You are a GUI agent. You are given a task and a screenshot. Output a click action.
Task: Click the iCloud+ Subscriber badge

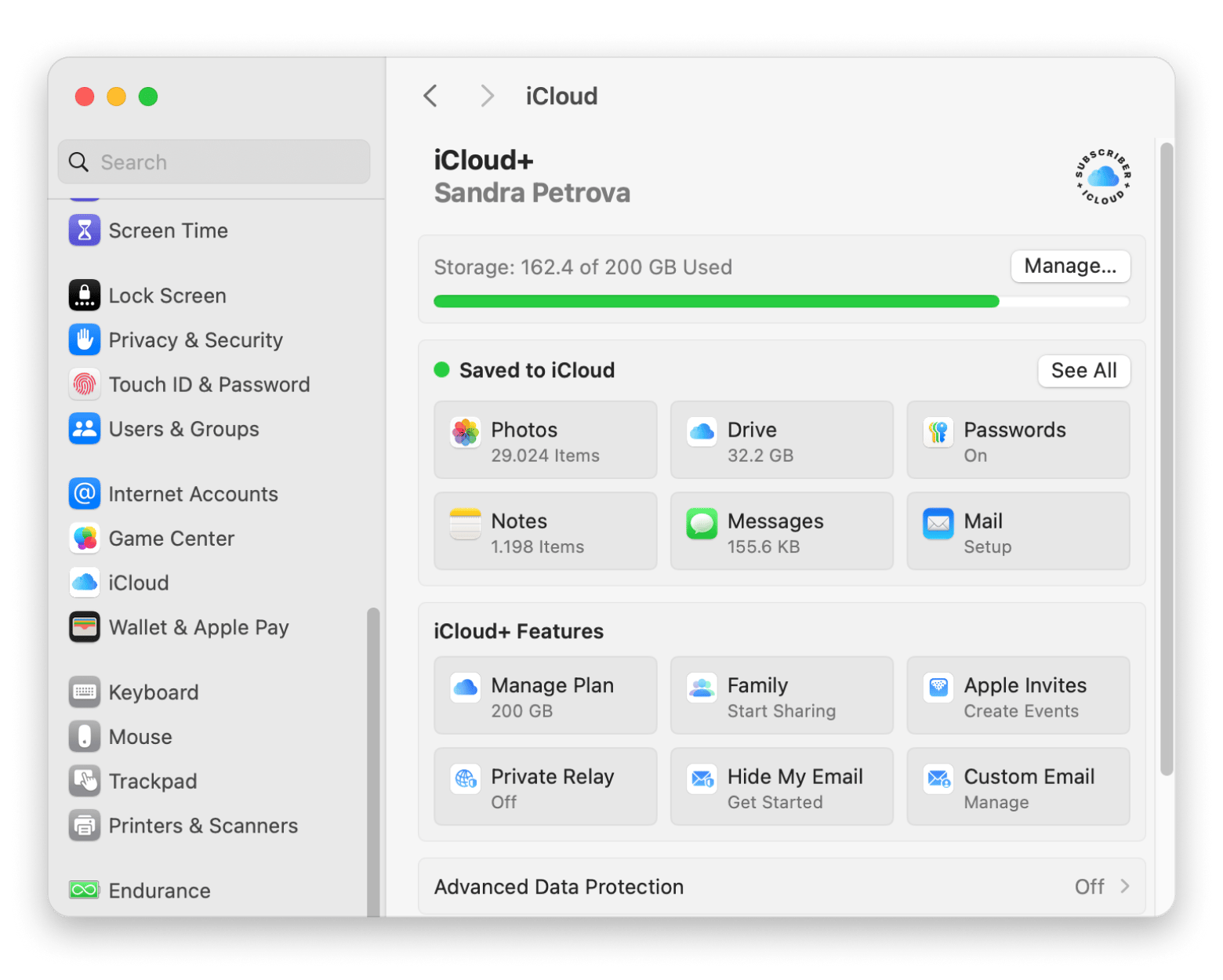pyautogui.click(x=1102, y=176)
